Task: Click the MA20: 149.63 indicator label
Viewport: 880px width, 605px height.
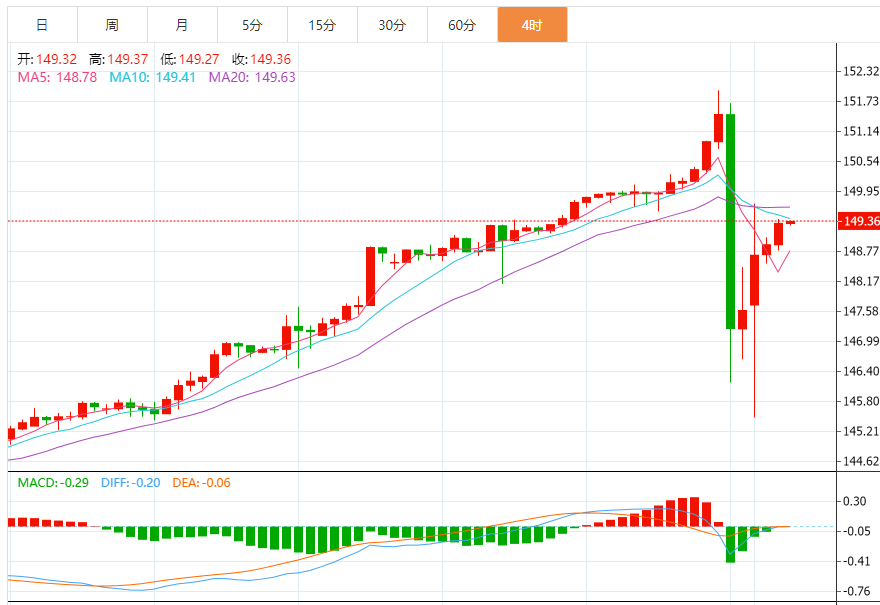Action: click(x=252, y=77)
